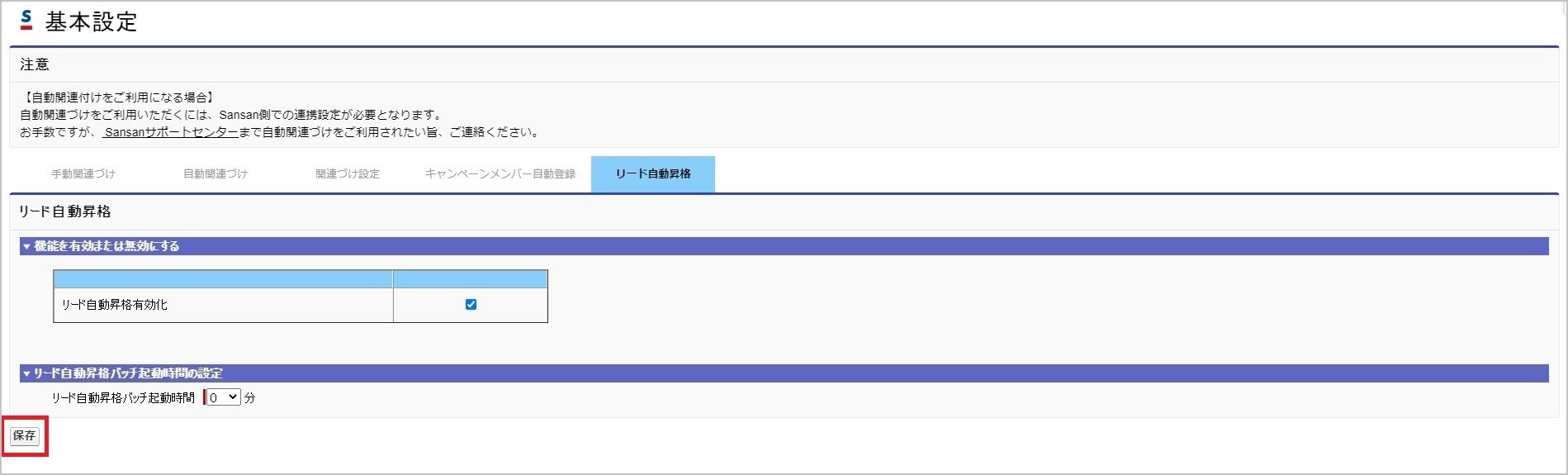
Task: Open the キャンペーンメンバー自動登録 tab
Action: click(x=500, y=174)
